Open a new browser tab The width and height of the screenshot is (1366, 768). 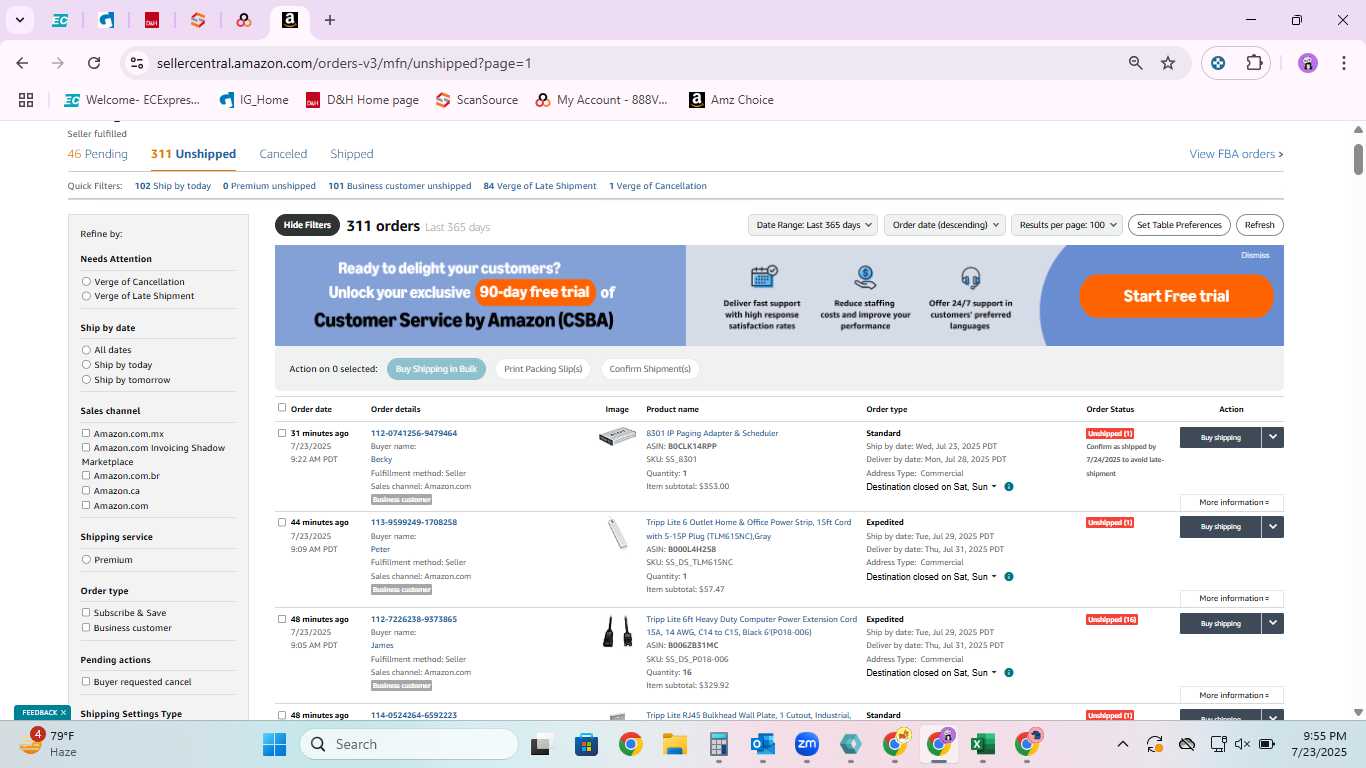[x=330, y=20]
